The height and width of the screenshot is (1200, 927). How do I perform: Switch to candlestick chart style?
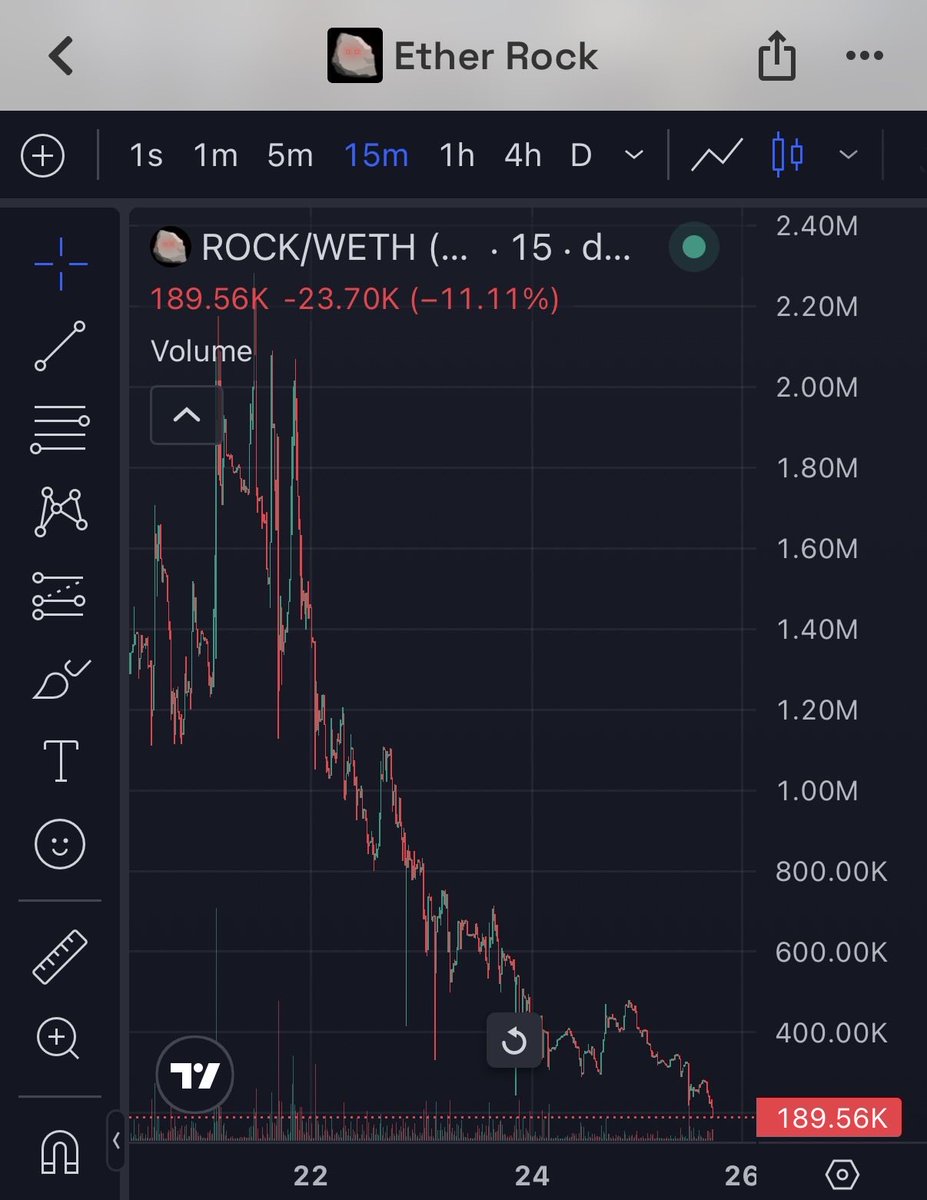pos(787,155)
